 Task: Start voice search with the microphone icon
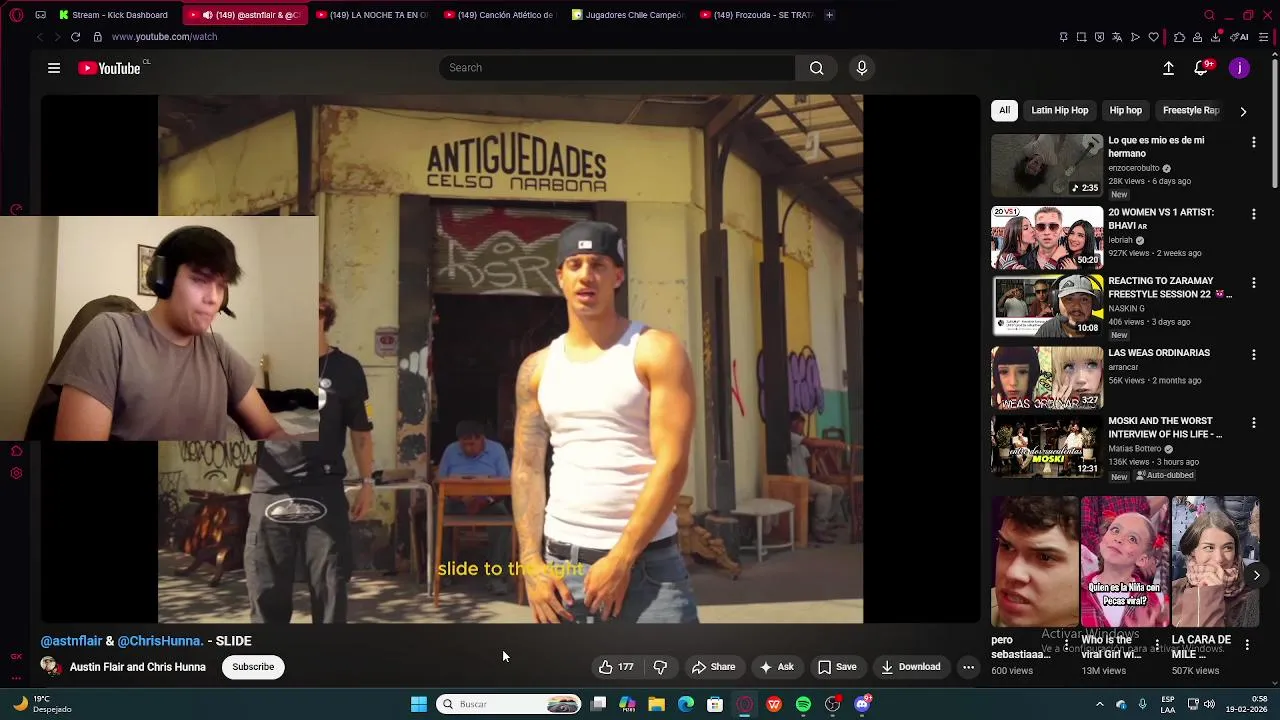tap(862, 68)
